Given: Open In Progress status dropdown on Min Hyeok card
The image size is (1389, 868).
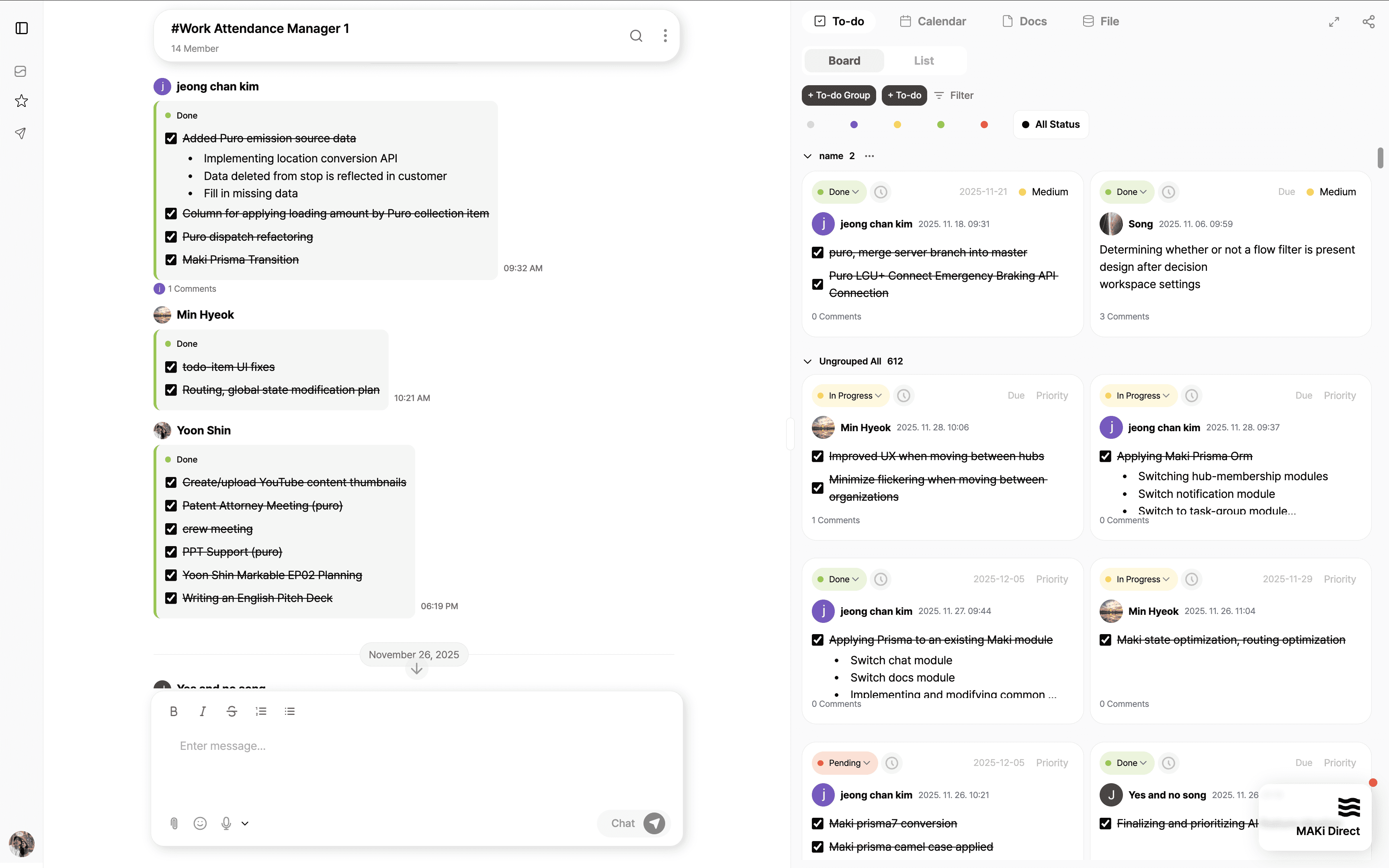Looking at the screenshot, I should [850, 395].
